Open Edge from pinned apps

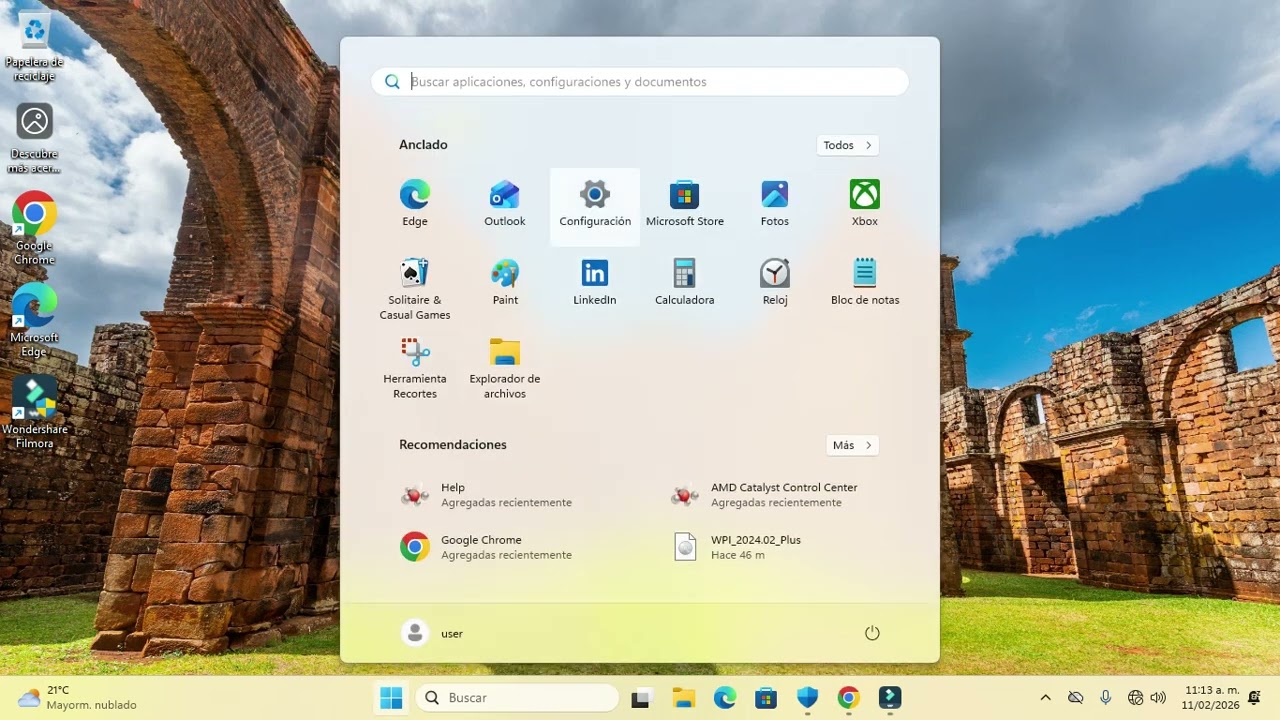tap(414, 205)
